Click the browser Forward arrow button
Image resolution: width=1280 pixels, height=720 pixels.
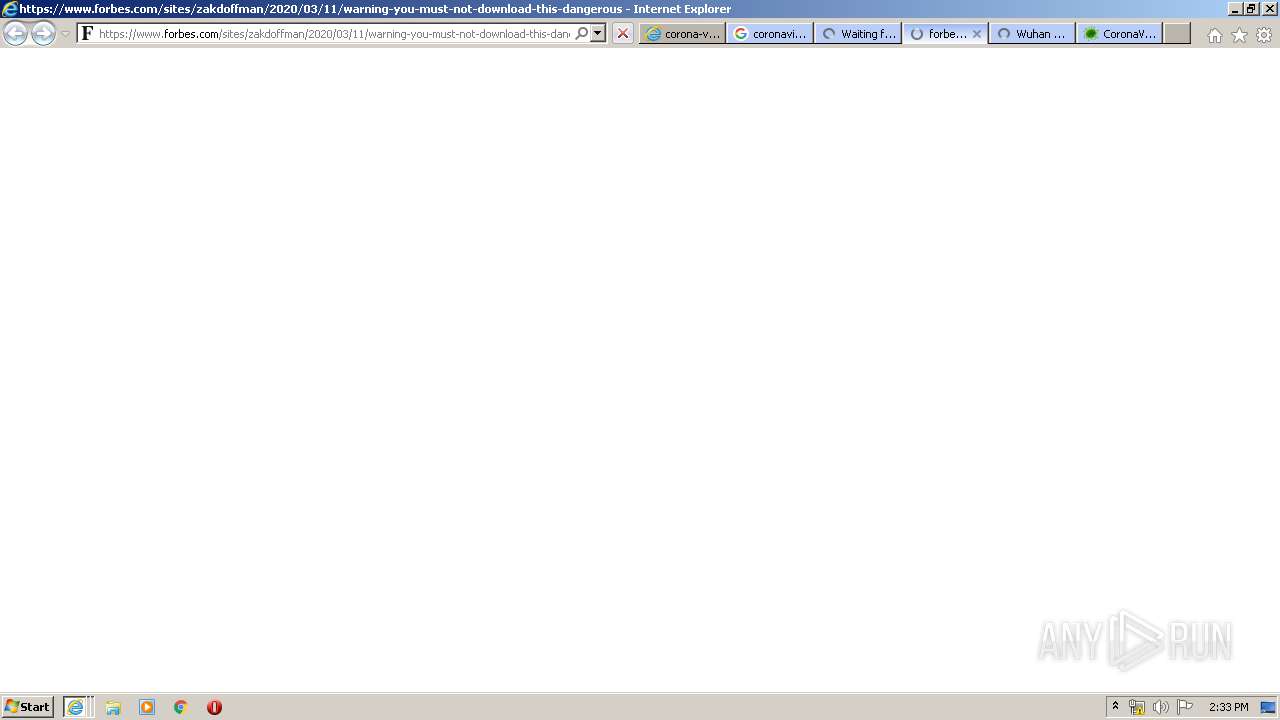pyautogui.click(x=43, y=34)
